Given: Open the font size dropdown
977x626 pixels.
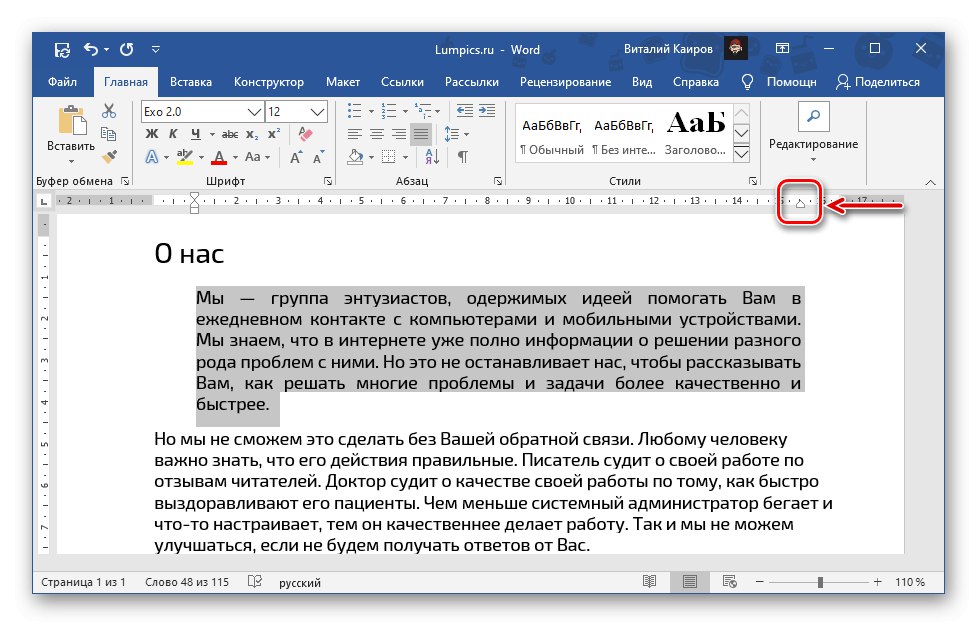Looking at the screenshot, I should click(x=293, y=111).
